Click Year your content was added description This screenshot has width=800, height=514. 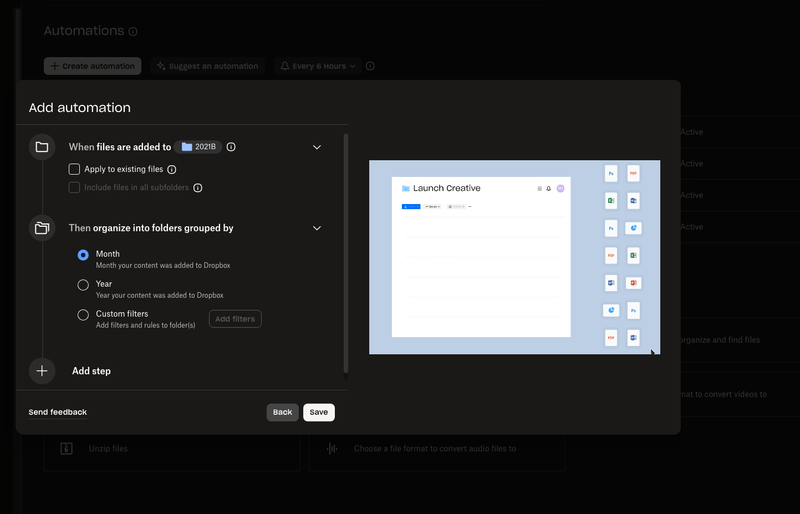pyautogui.click(x=160, y=296)
